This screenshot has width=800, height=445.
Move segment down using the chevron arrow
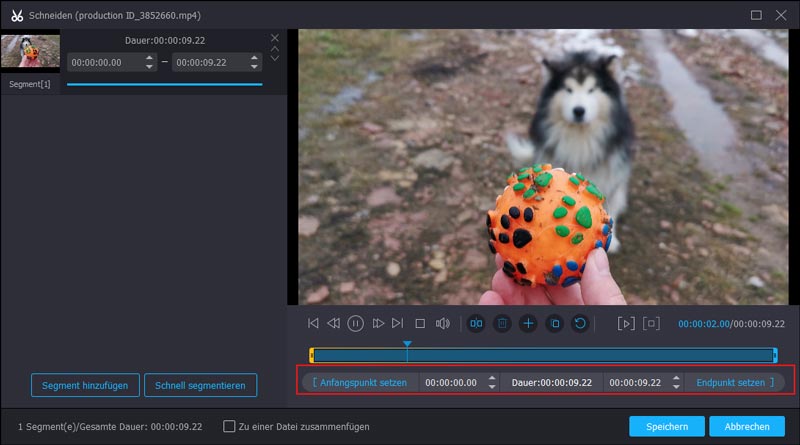(x=275, y=58)
